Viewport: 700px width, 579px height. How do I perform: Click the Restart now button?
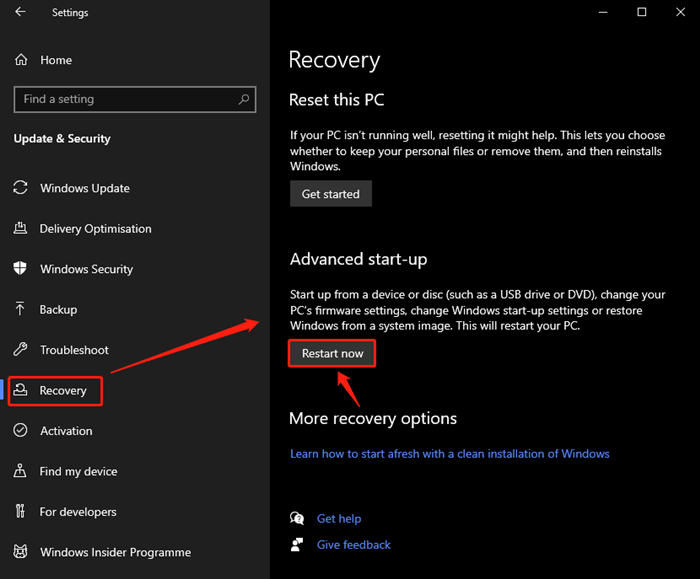point(332,353)
